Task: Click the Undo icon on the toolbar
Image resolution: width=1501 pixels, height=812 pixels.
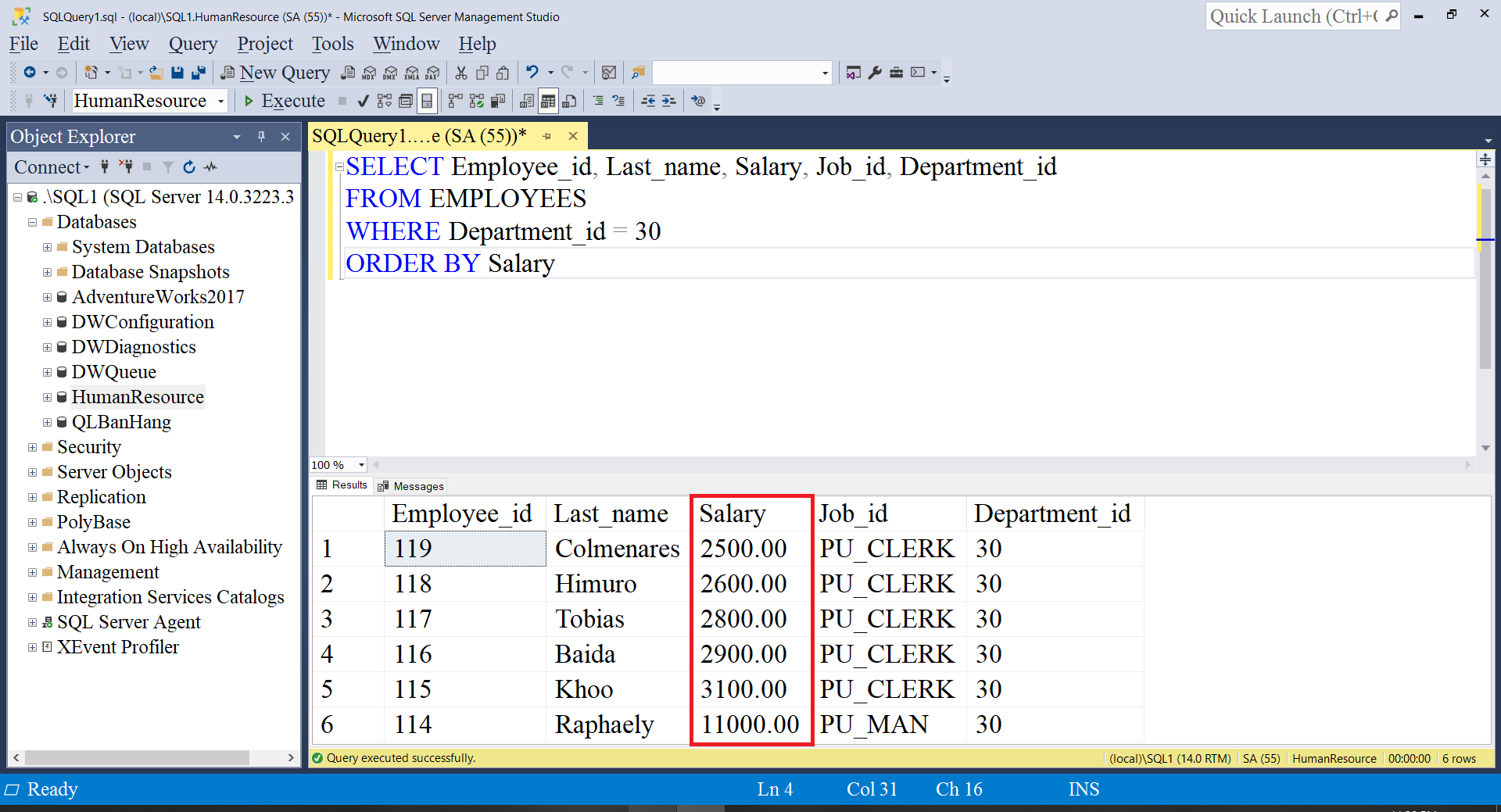Action: [531, 72]
